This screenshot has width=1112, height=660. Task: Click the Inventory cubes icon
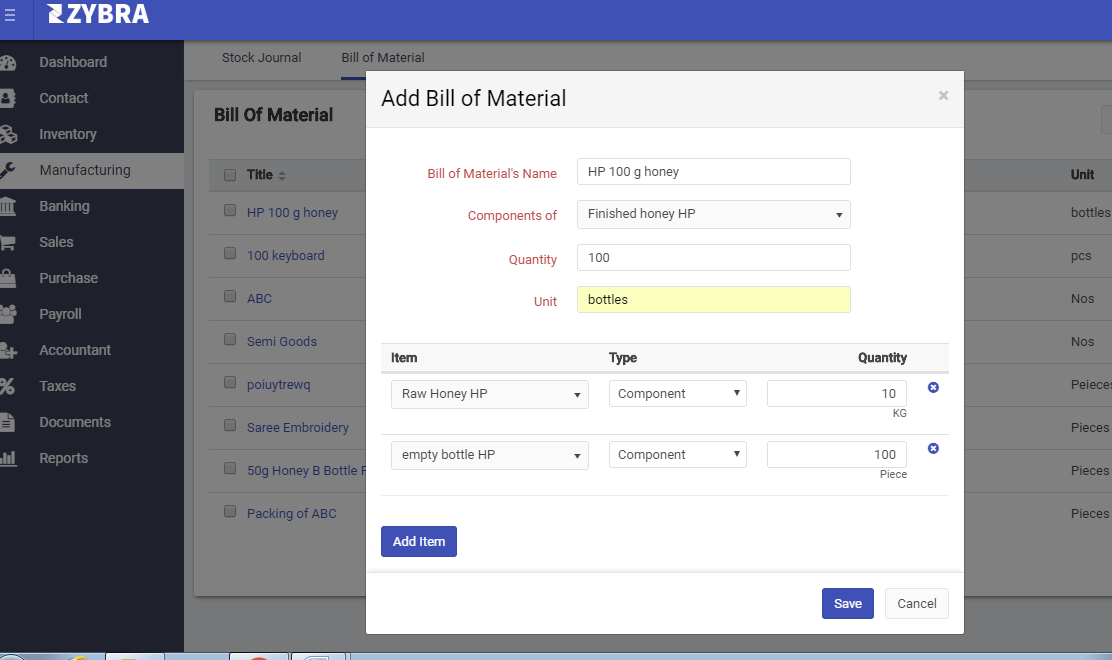click(x=8, y=134)
